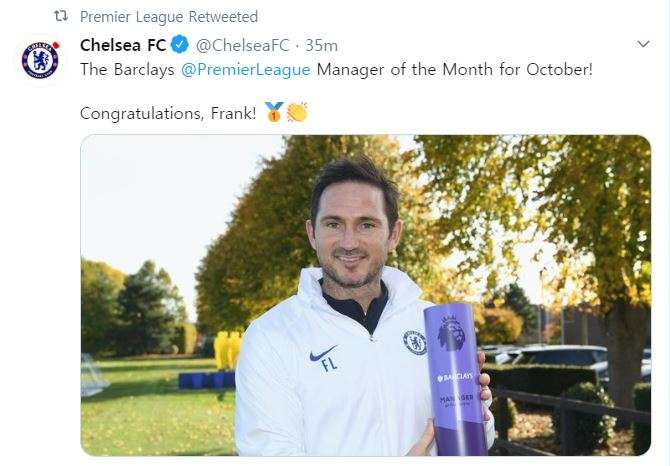Click the "Congratulations, Frank!" text

pos(168,112)
